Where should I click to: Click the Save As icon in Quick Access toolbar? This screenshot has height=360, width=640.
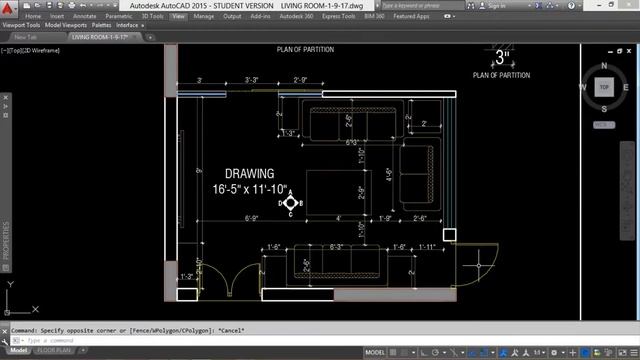click(60, 6)
